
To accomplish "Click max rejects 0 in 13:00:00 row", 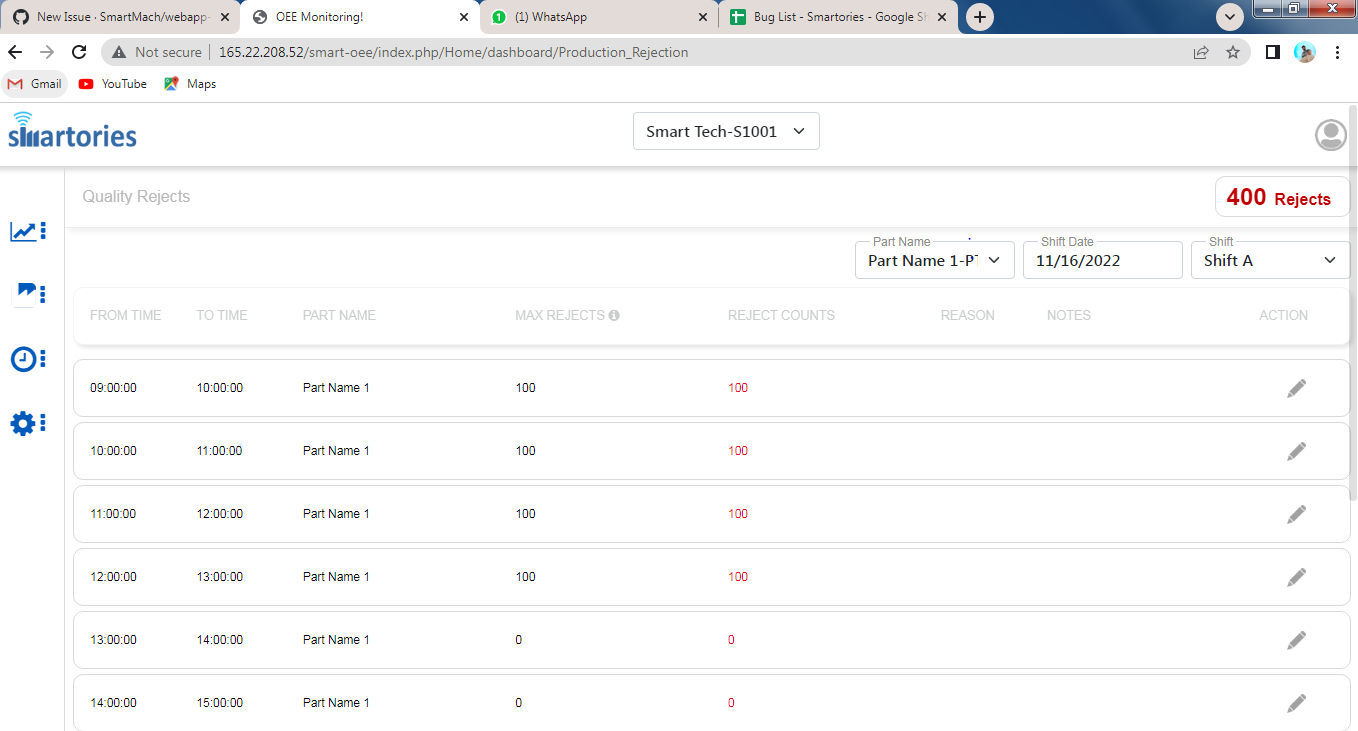I will (x=518, y=640).
